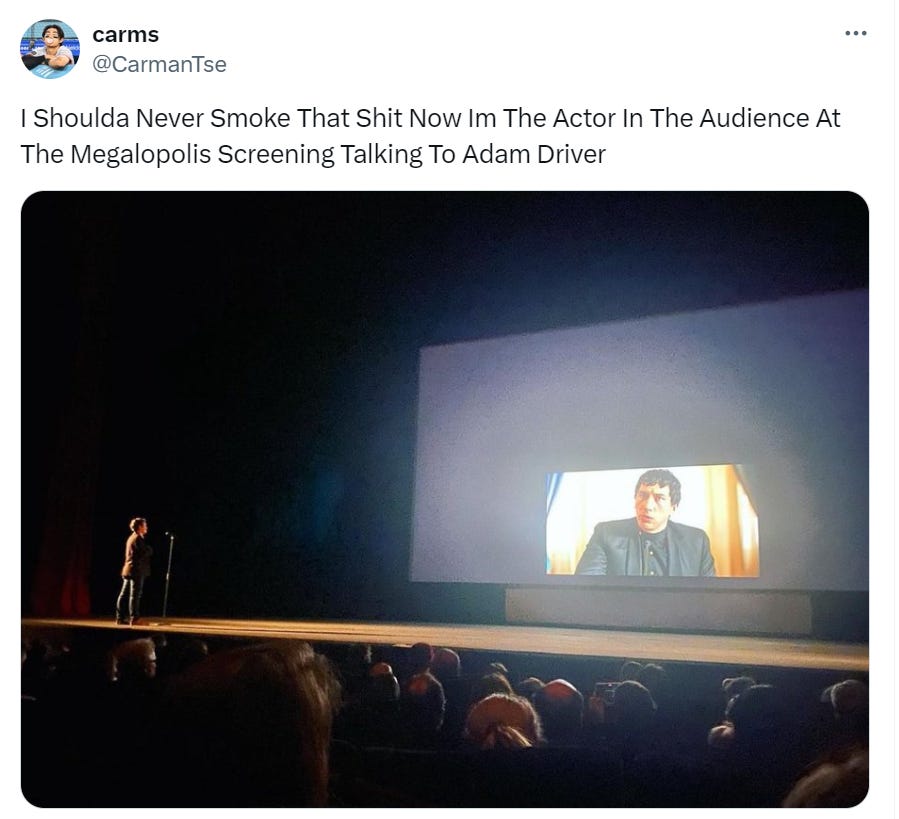
Task: Open the three-dot more options menu
Action: coord(855,33)
